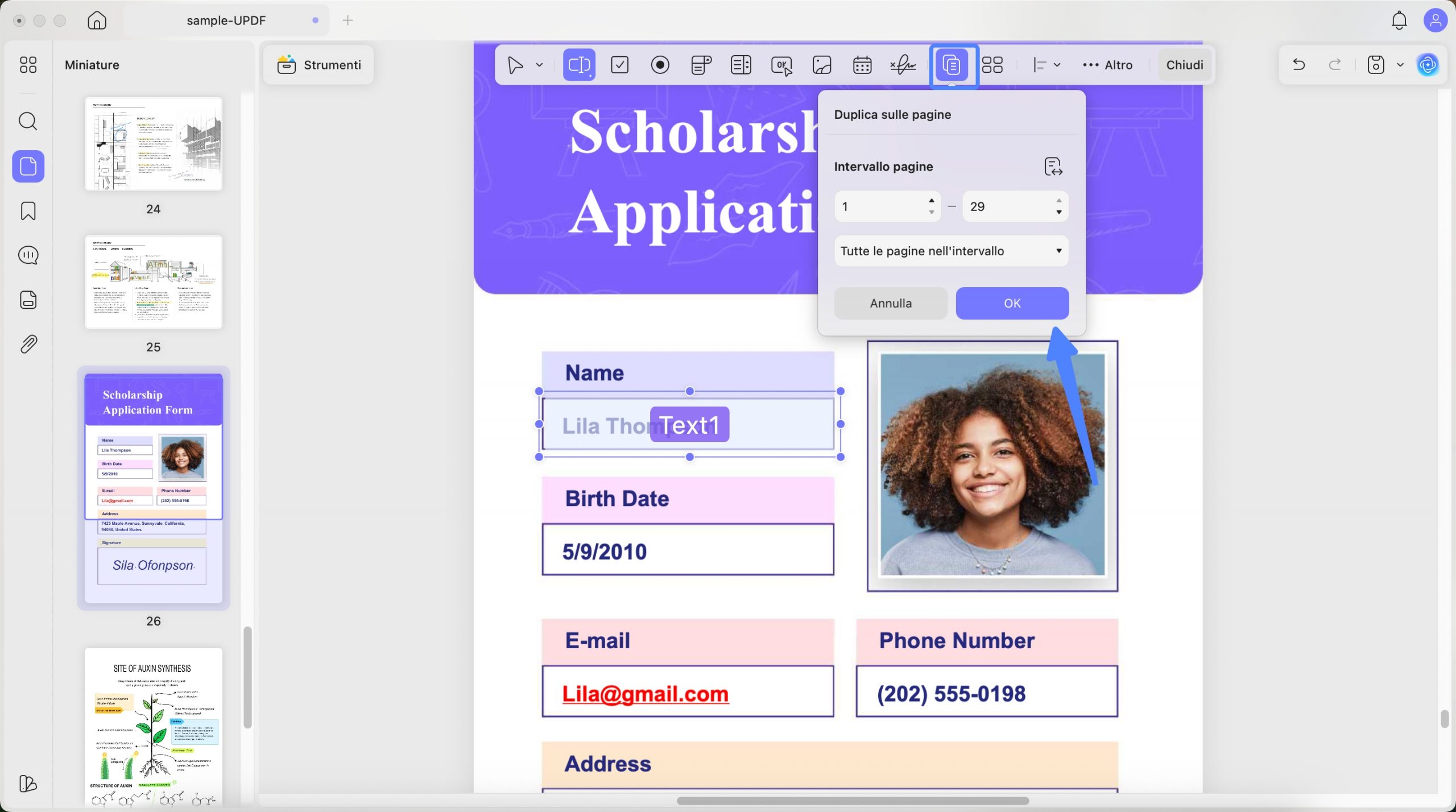Click the Annulla cancel button

(891, 303)
